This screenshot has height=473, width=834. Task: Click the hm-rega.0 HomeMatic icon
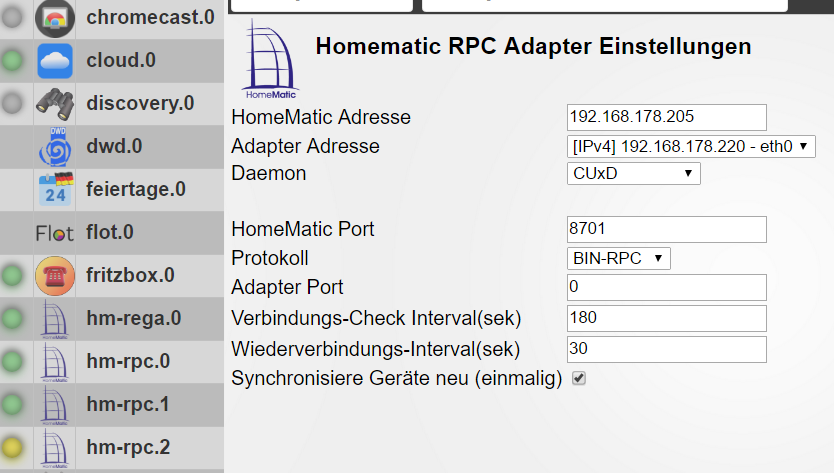55,319
